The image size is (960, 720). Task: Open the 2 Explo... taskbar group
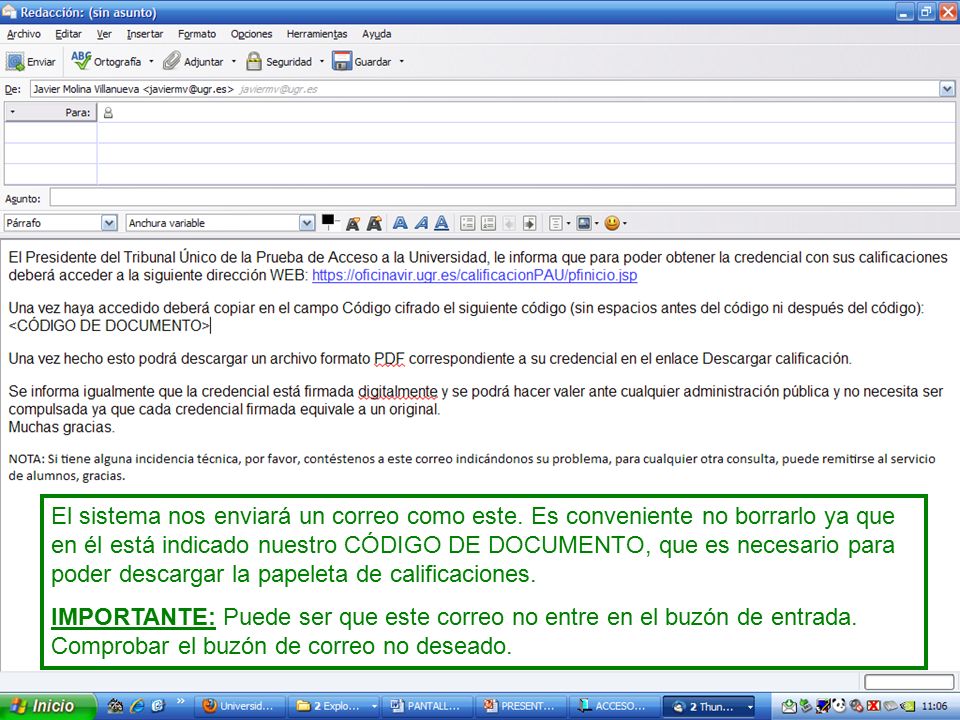(x=336, y=706)
